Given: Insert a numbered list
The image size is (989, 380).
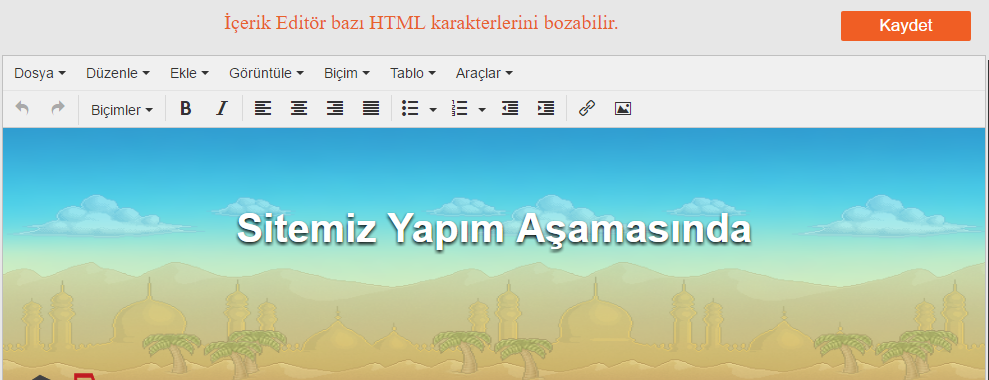Looking at the screenshot, I should 460,109.
